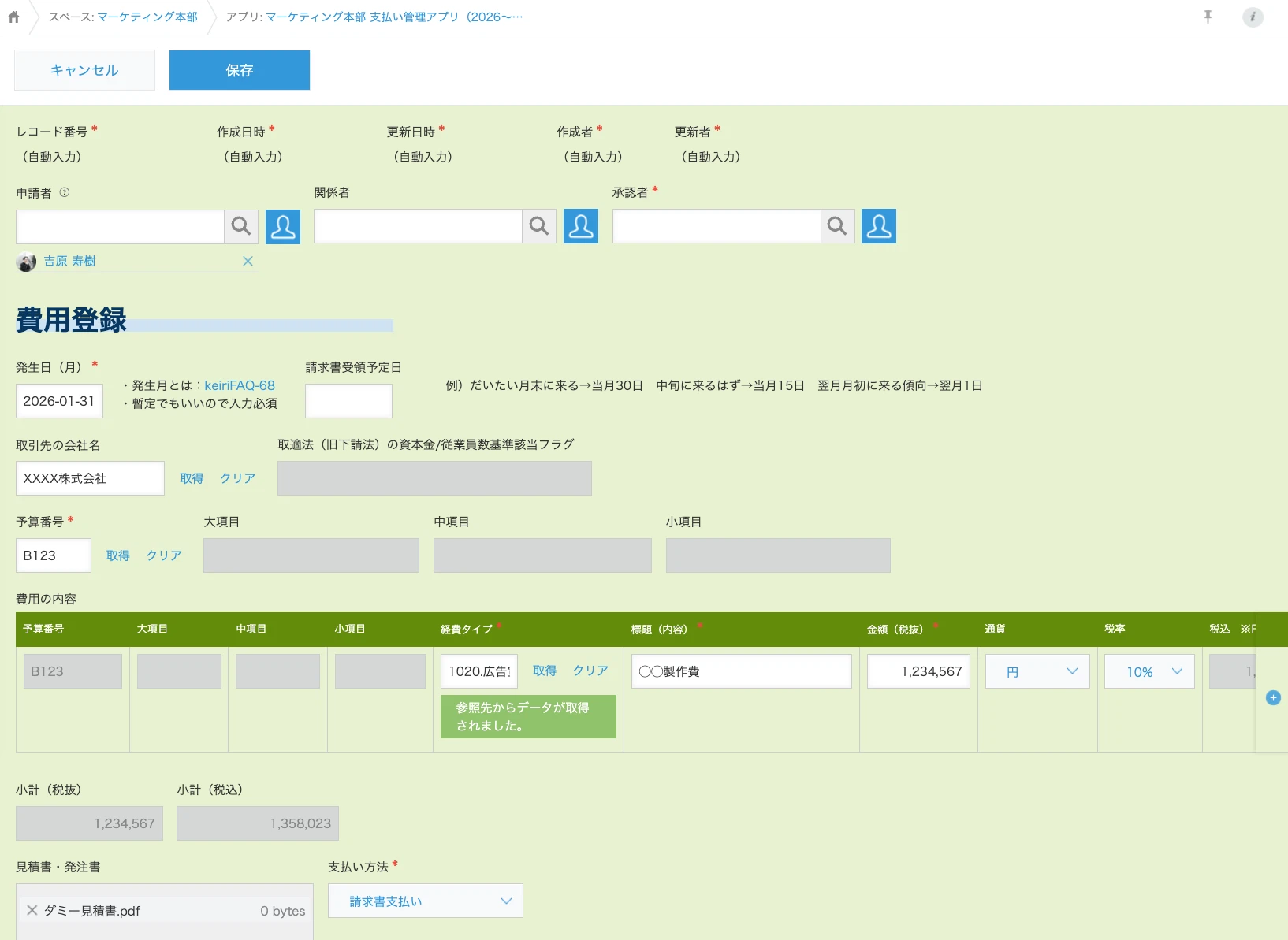
Task: Click 取得 beside 経費タイプ field
Action: coord(545,671)
